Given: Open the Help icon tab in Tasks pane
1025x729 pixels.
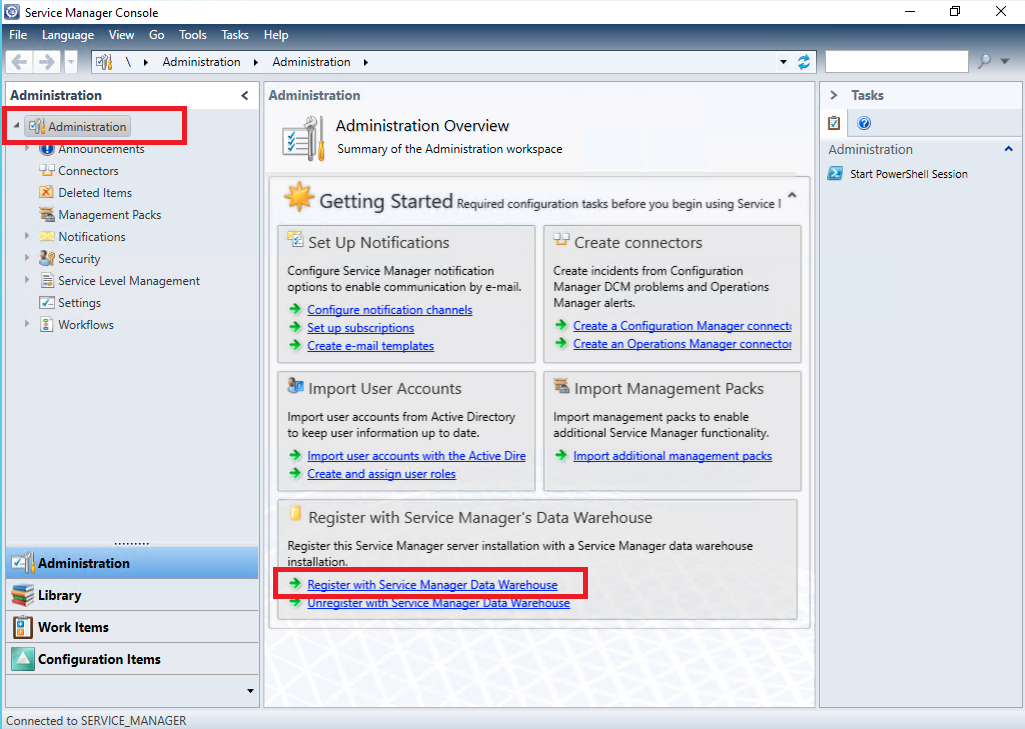Looking at the screenshot, I should tap(864, 123).
